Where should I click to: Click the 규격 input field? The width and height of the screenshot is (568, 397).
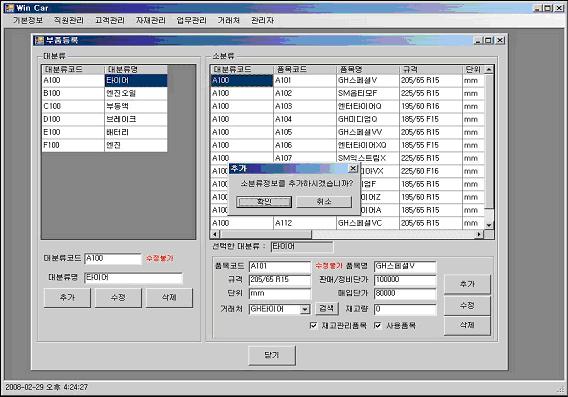pyautogui.click(x=280, y=280)
